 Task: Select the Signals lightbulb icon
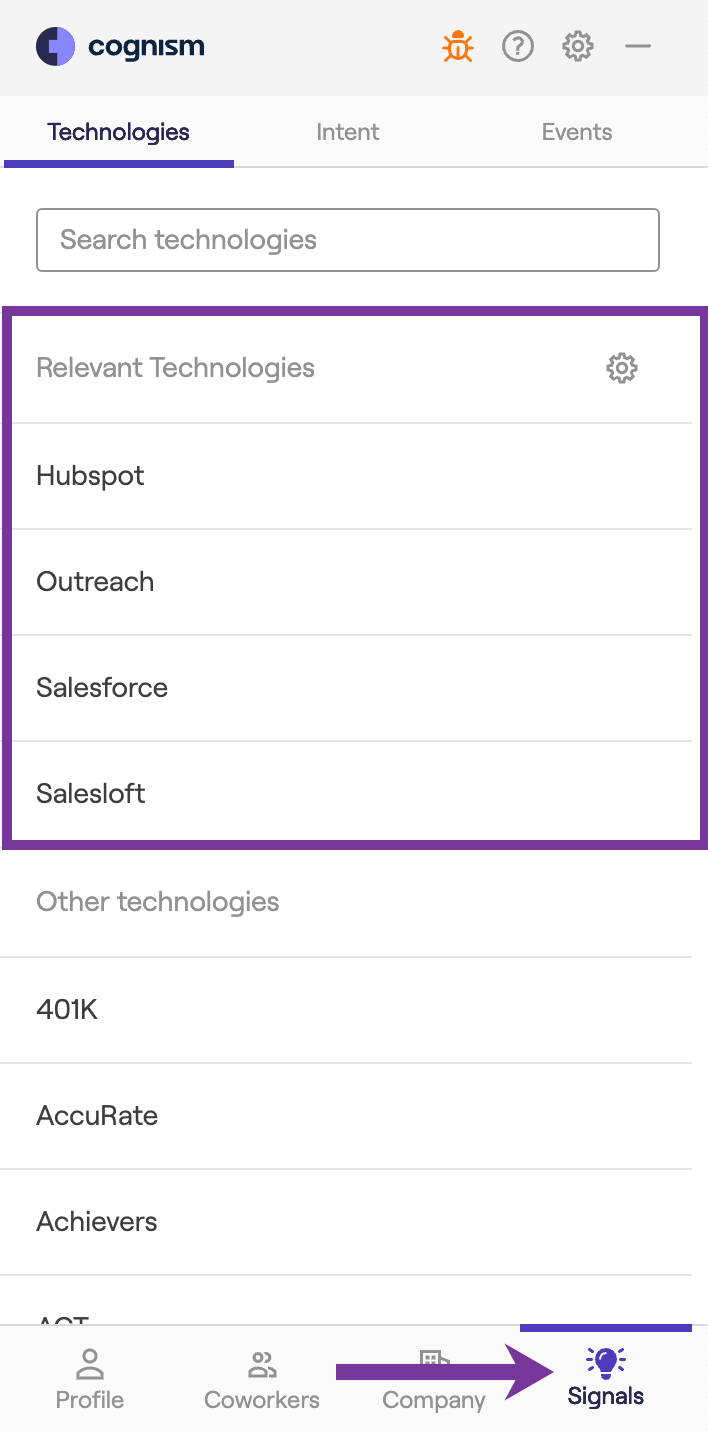[x=606, y=1364]
